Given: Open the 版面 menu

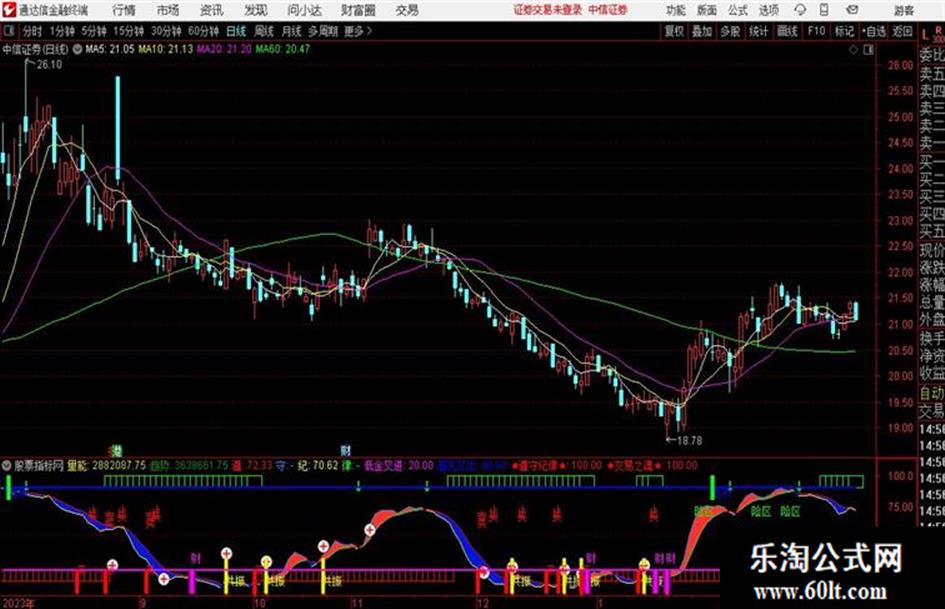Looking at the screenshot, I should 706,10.
